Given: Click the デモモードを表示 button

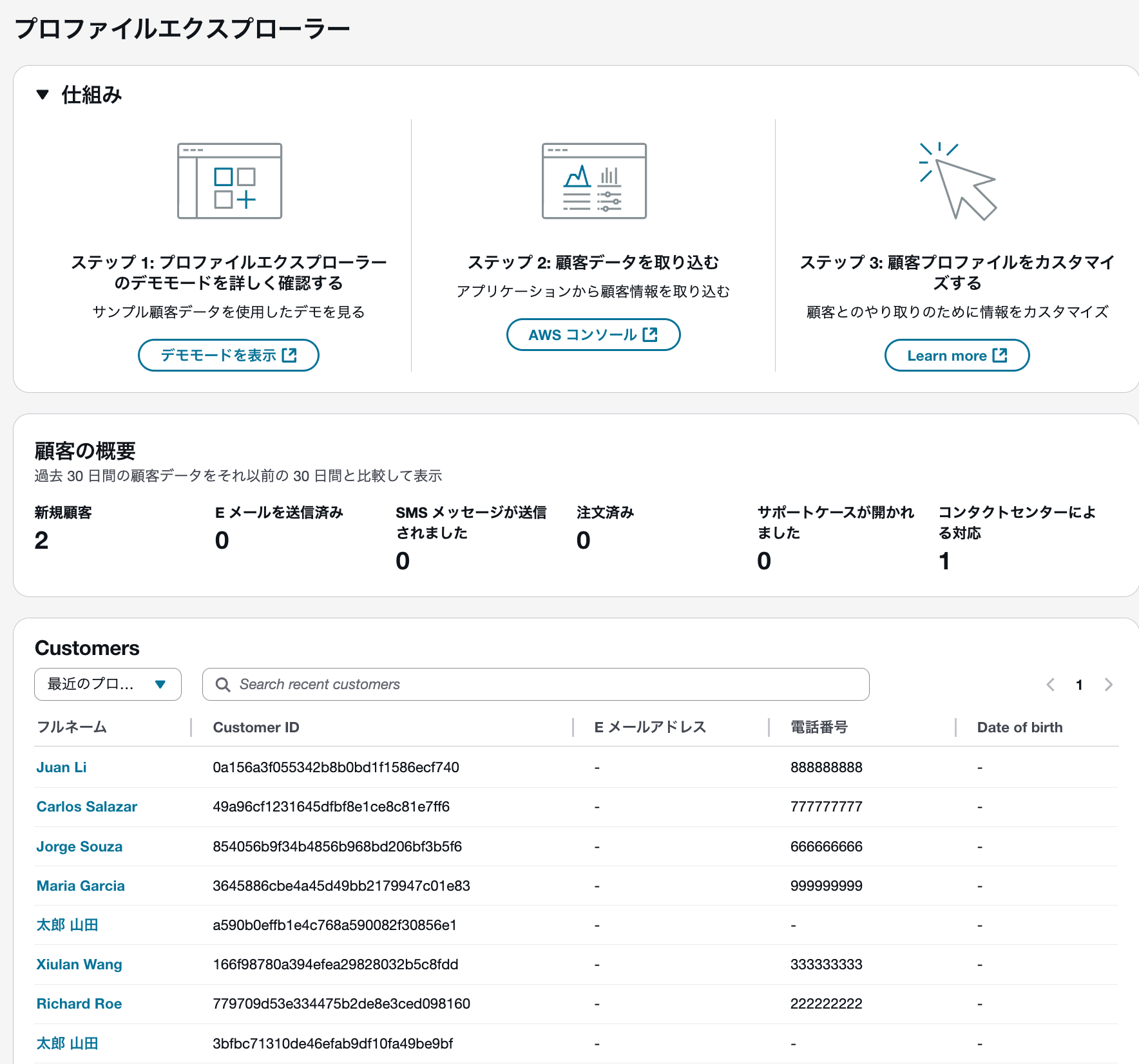Looking at the screenshot, I should point(229,355).
